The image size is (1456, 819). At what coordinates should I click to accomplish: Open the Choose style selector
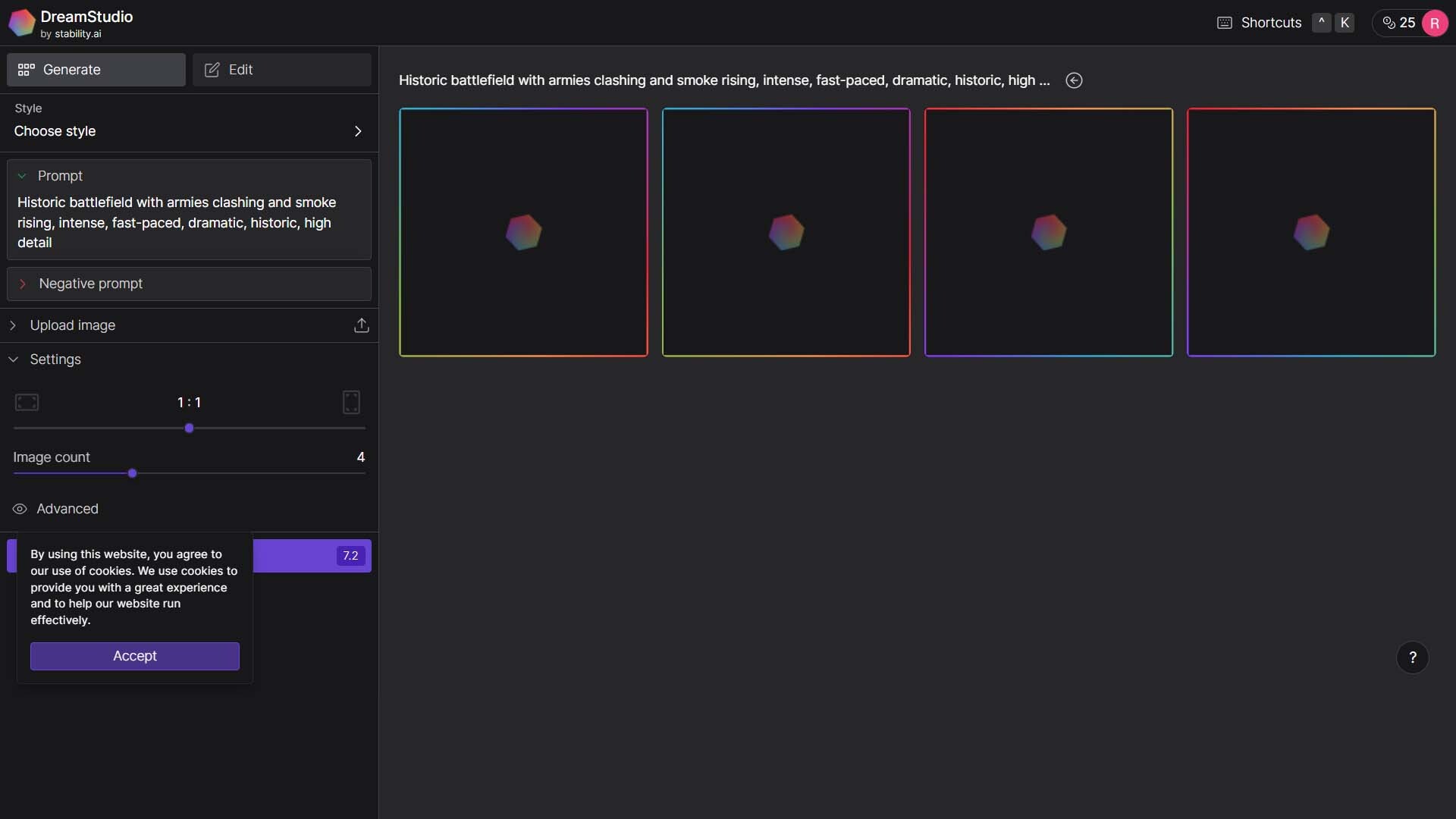(x=188, y=131)
